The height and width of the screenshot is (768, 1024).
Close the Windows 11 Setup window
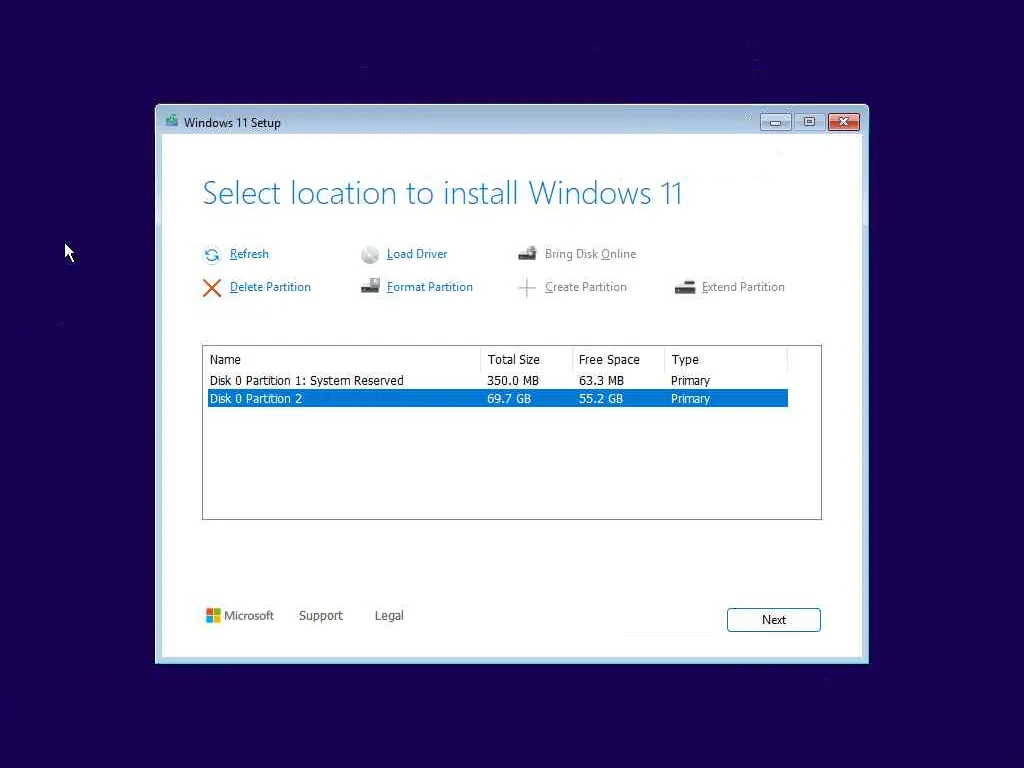click(x=843, y=122)
